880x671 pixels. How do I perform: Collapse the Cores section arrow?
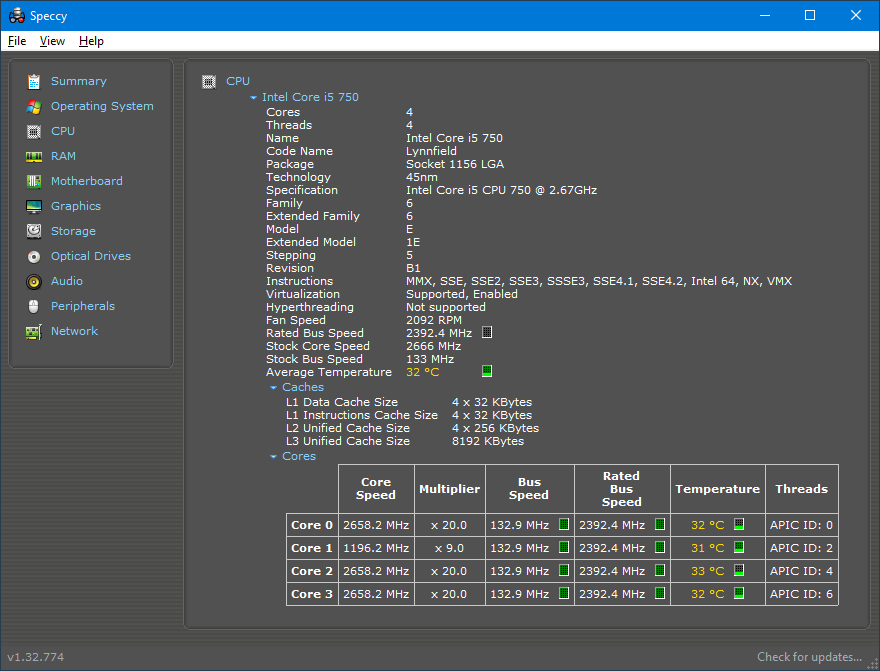(273, 457)
